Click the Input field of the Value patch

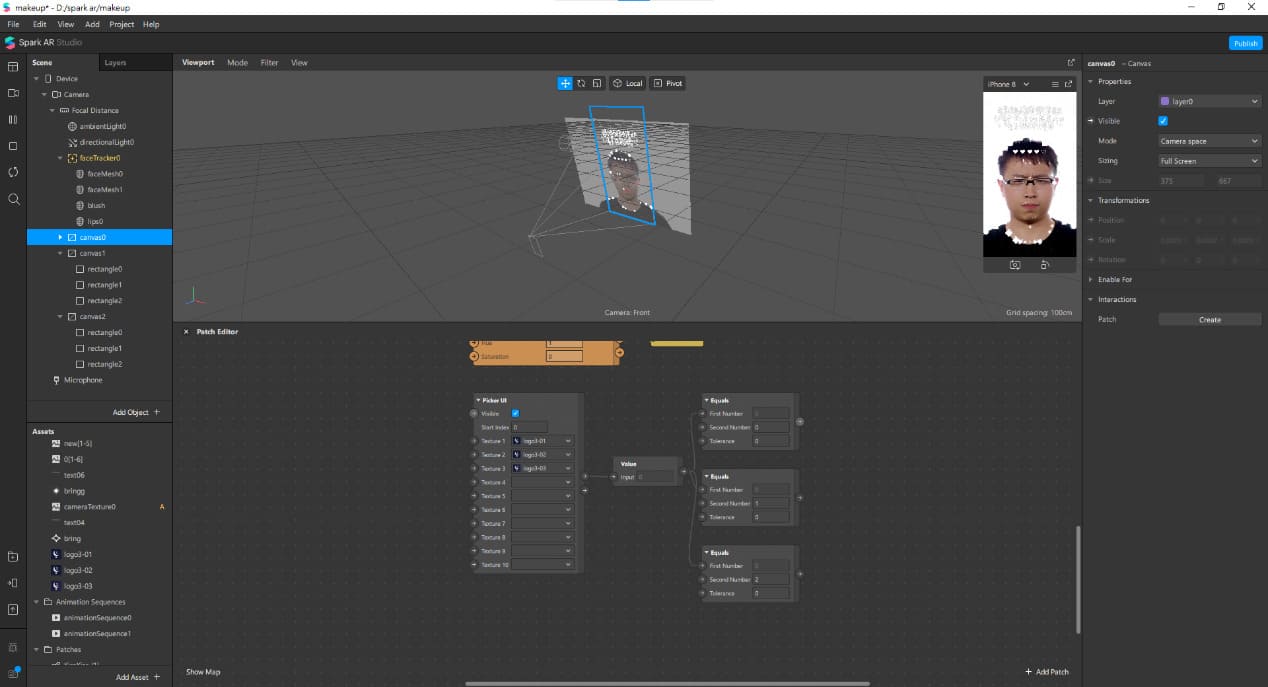tap(656, 477)
